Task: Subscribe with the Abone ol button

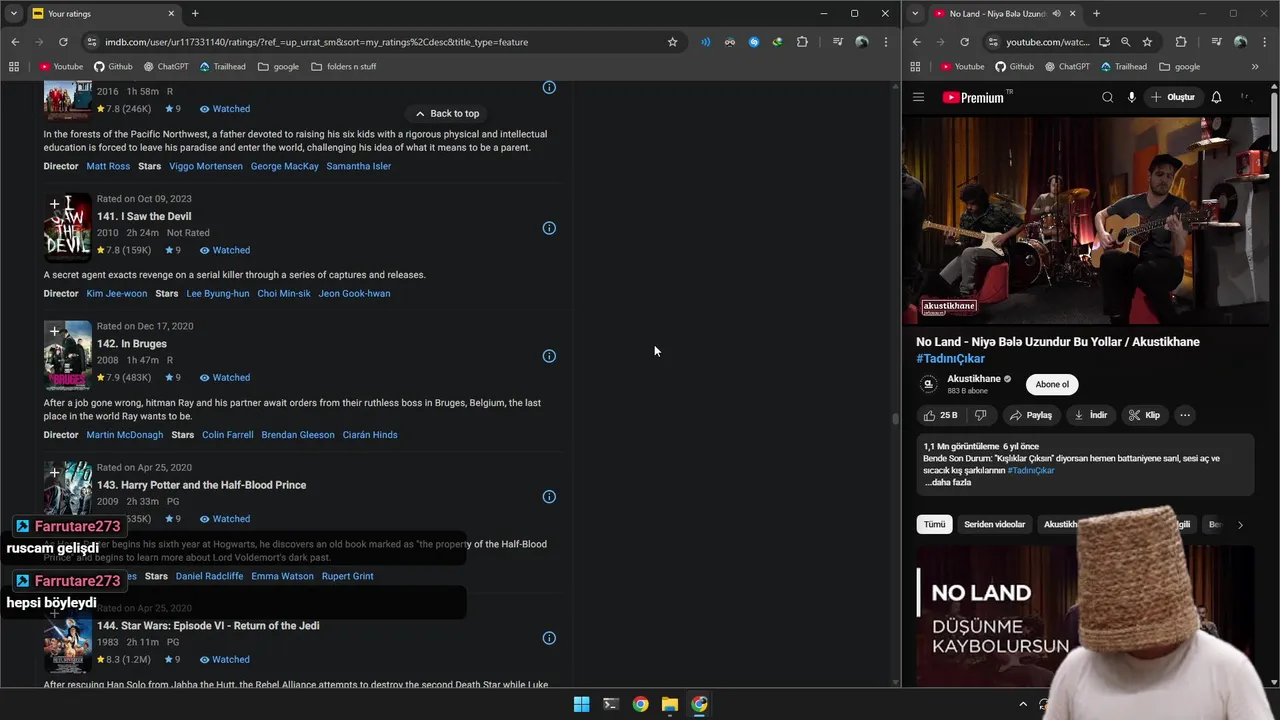Action: pyautogui.click(x=1052, y=384)
